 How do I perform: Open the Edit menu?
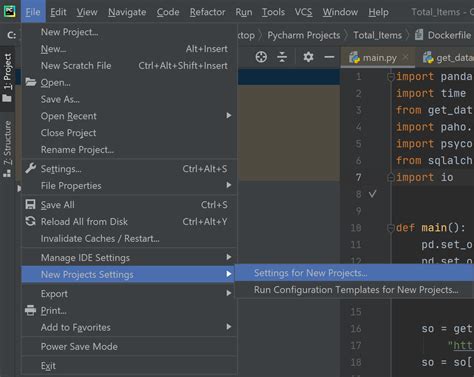(58, 12)
